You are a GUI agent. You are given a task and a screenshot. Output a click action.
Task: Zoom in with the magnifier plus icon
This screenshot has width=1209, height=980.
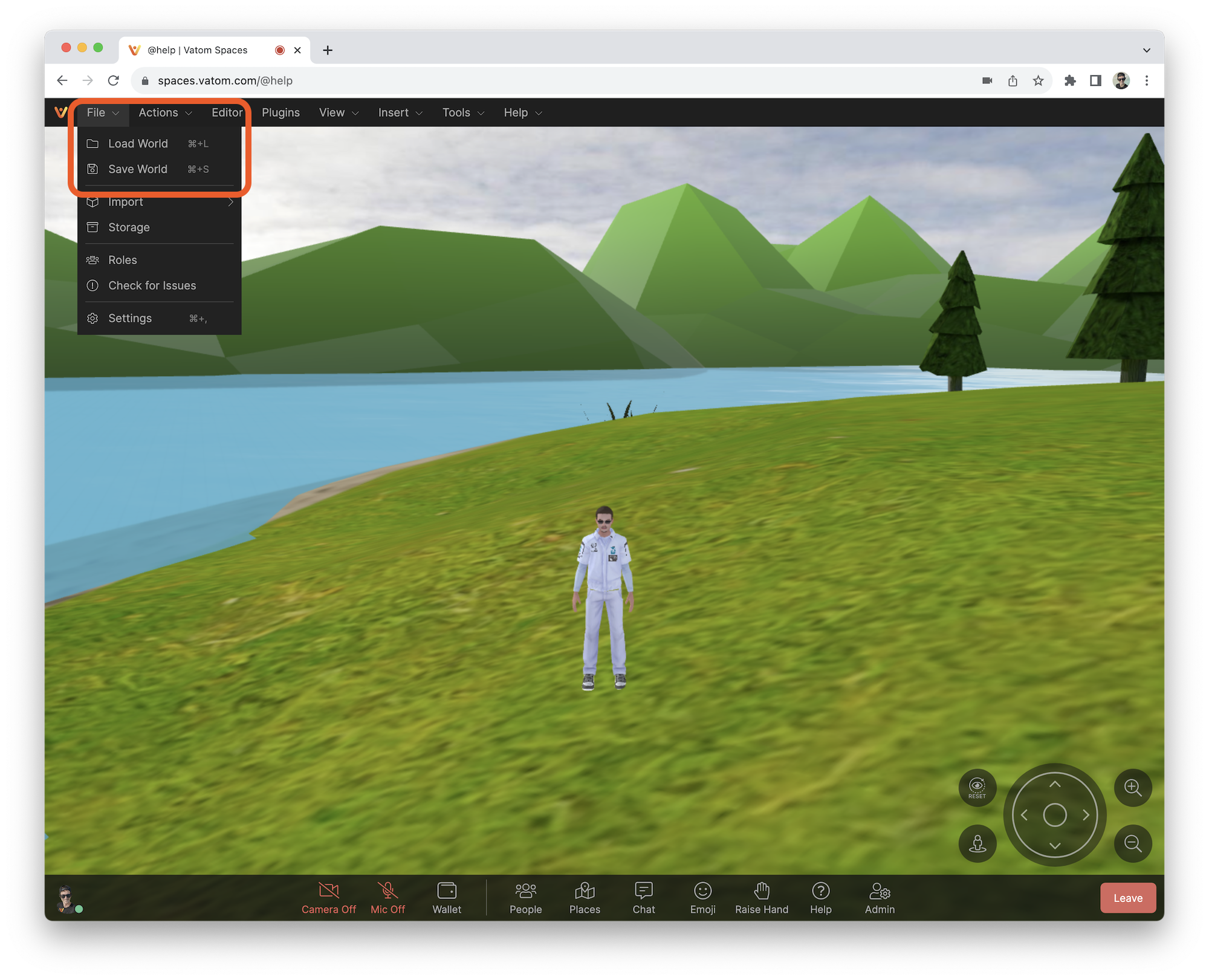tap(1133, 788)
